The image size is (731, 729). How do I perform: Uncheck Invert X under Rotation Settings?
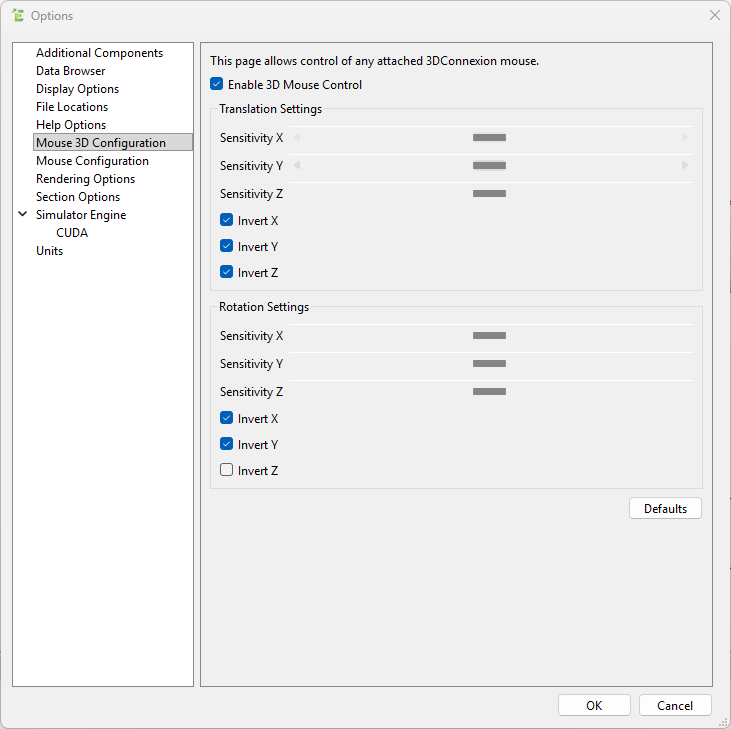coord(227,418)
